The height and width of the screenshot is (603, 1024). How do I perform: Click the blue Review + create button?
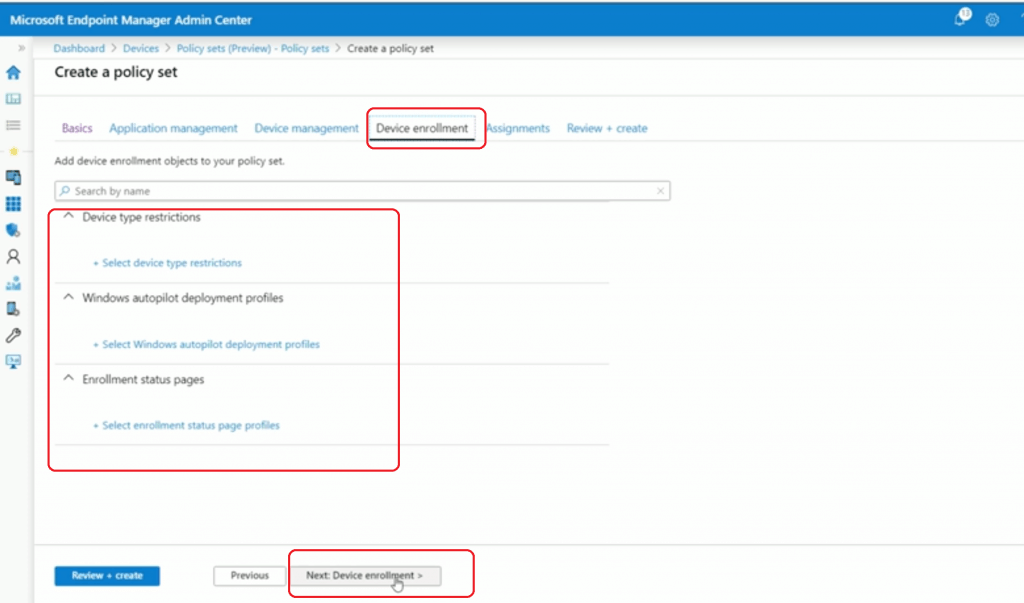[x=107, y=576]
